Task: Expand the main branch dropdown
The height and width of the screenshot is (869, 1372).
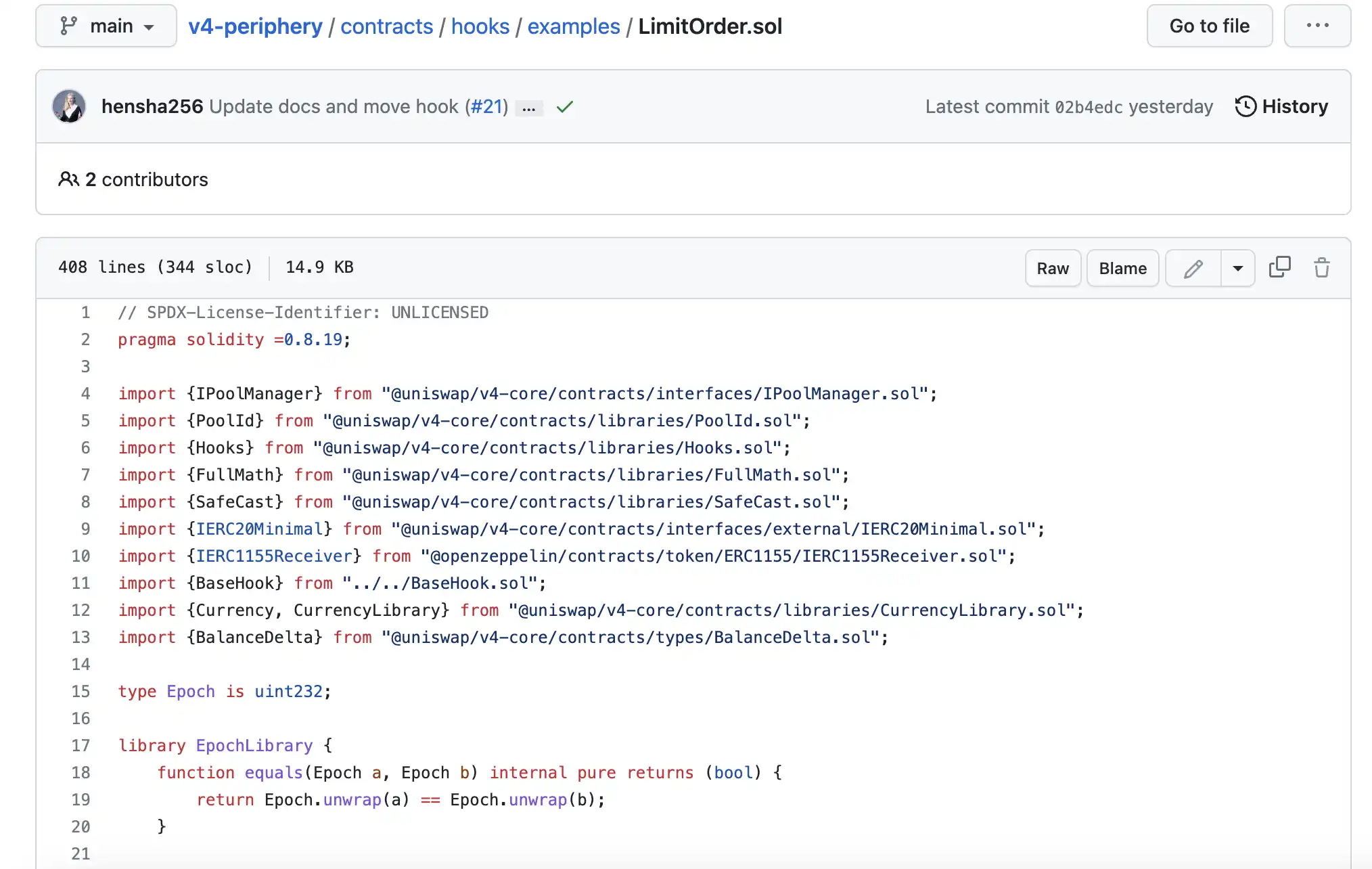Action: tap(106, 26)
